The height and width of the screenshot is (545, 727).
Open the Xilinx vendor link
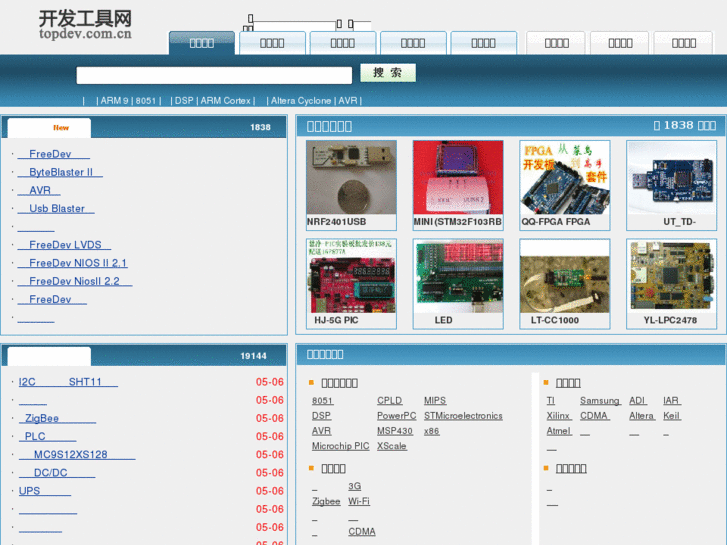click(559, 416)
